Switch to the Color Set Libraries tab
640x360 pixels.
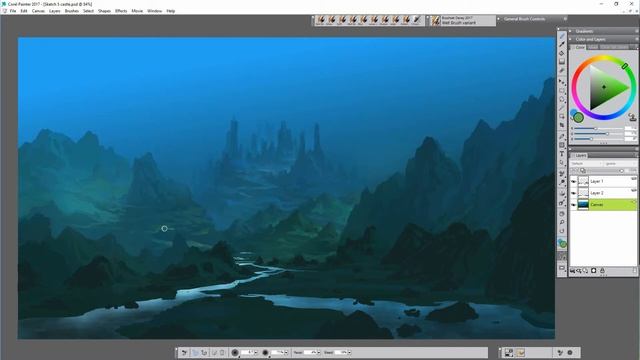click(614, 47)
